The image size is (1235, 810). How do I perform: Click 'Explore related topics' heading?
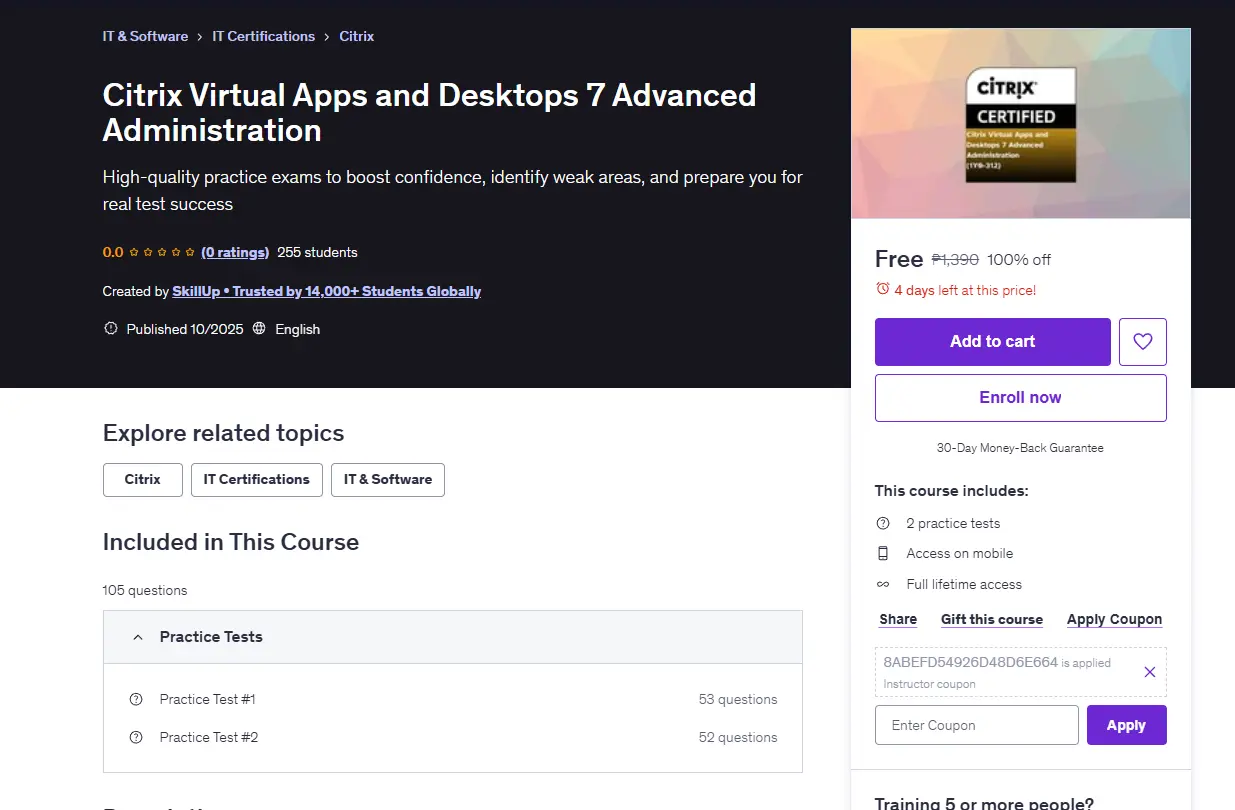(x=223, y=433)
